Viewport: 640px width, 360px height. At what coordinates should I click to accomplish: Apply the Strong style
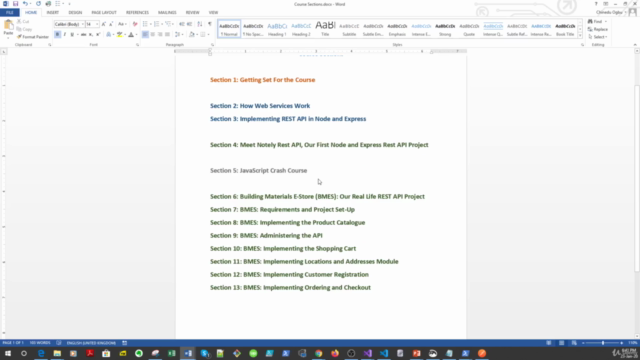point(445,29)
